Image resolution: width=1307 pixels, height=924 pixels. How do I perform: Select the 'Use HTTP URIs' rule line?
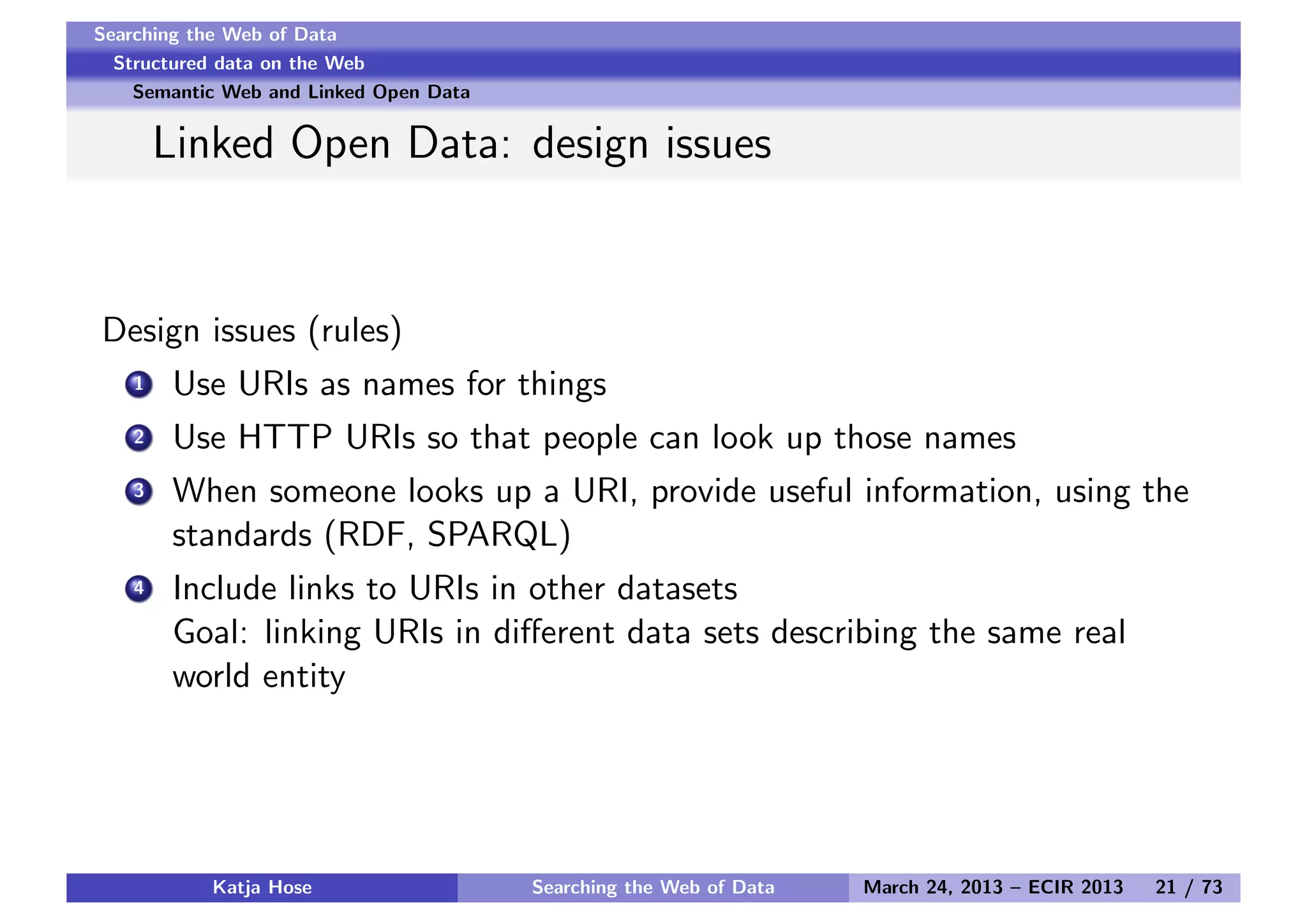[x=594, y=438]
